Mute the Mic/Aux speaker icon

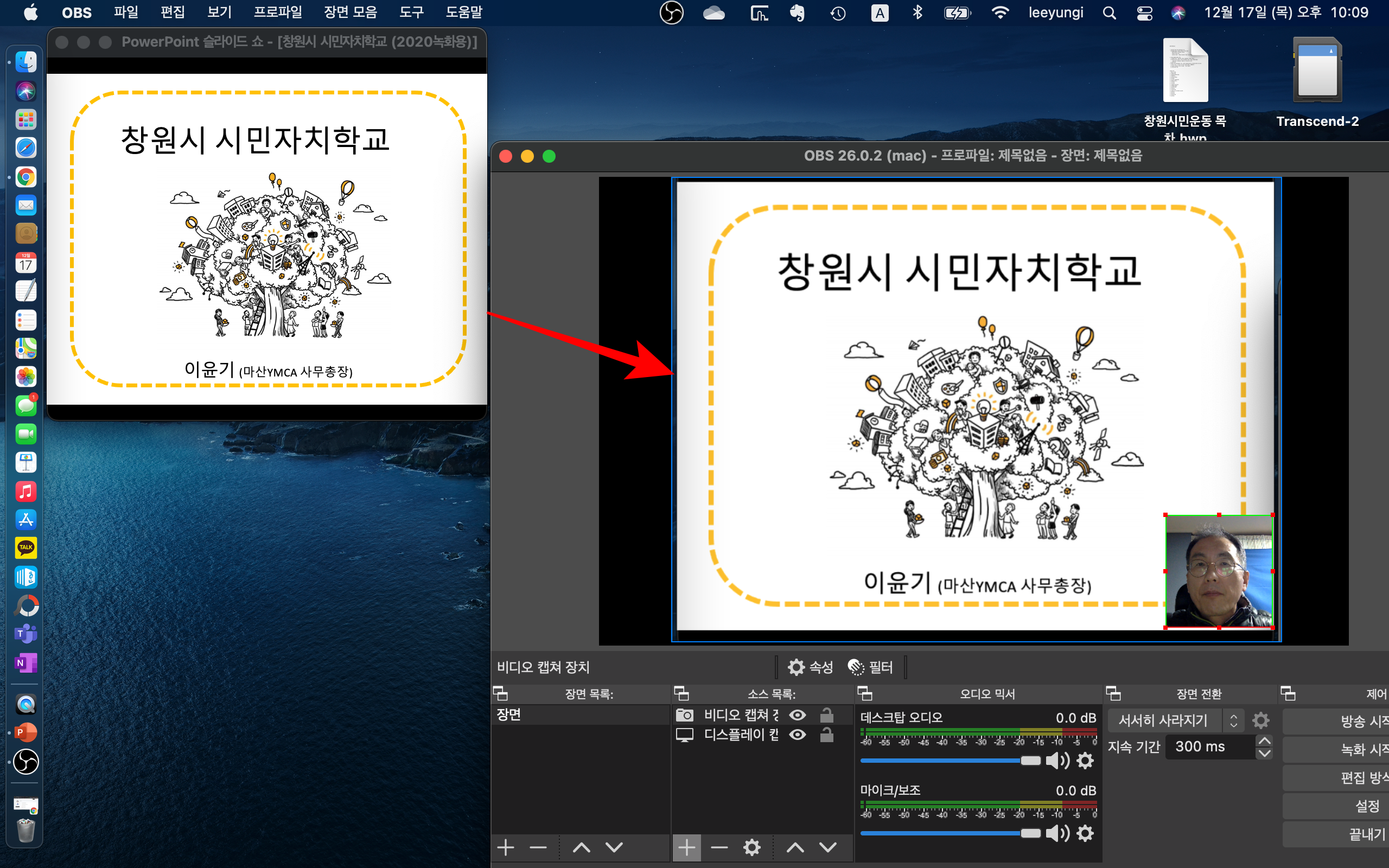[x=1057, y=833]
